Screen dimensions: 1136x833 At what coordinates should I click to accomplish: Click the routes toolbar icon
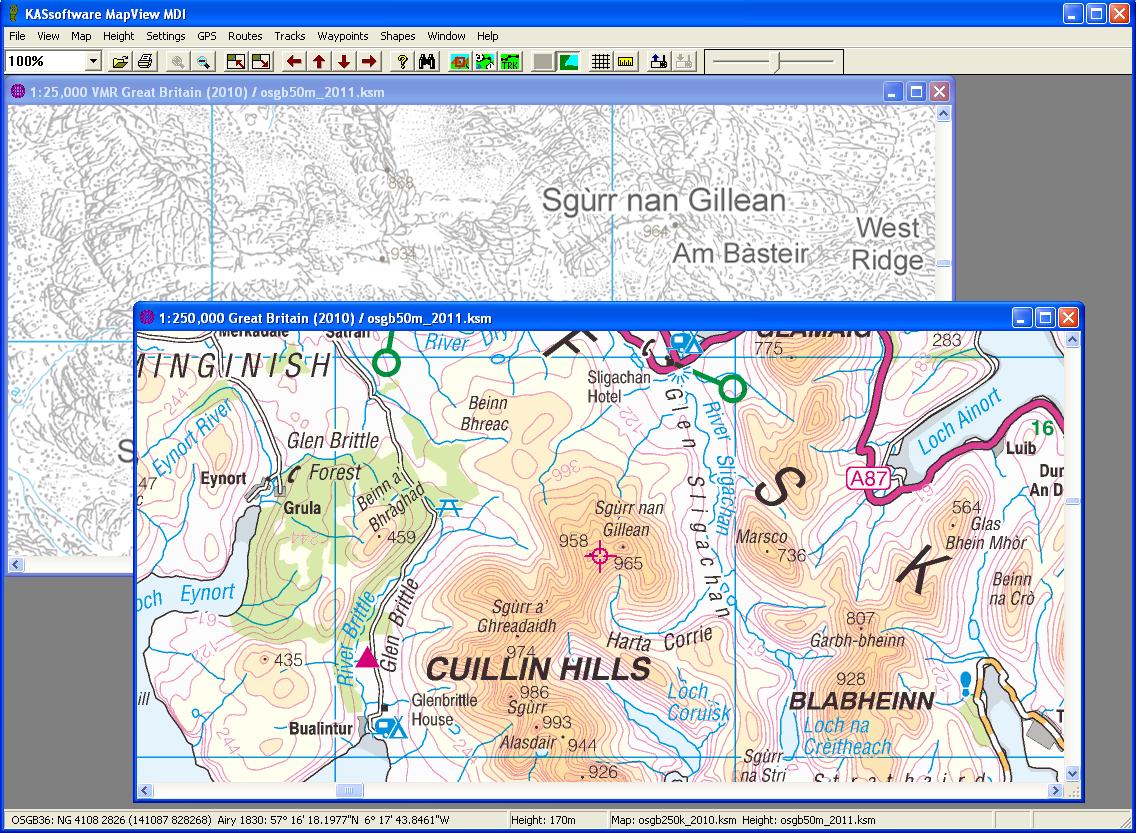coord(485,62)
